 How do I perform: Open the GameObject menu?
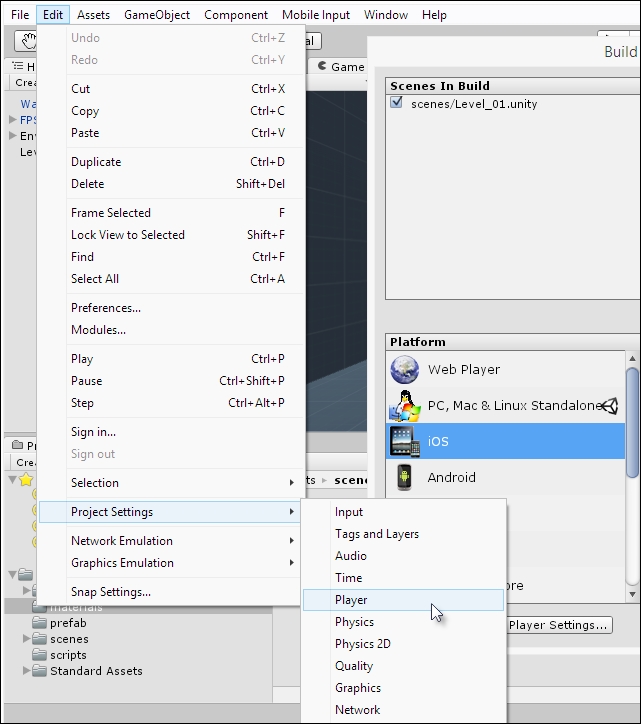coord(157,15)
